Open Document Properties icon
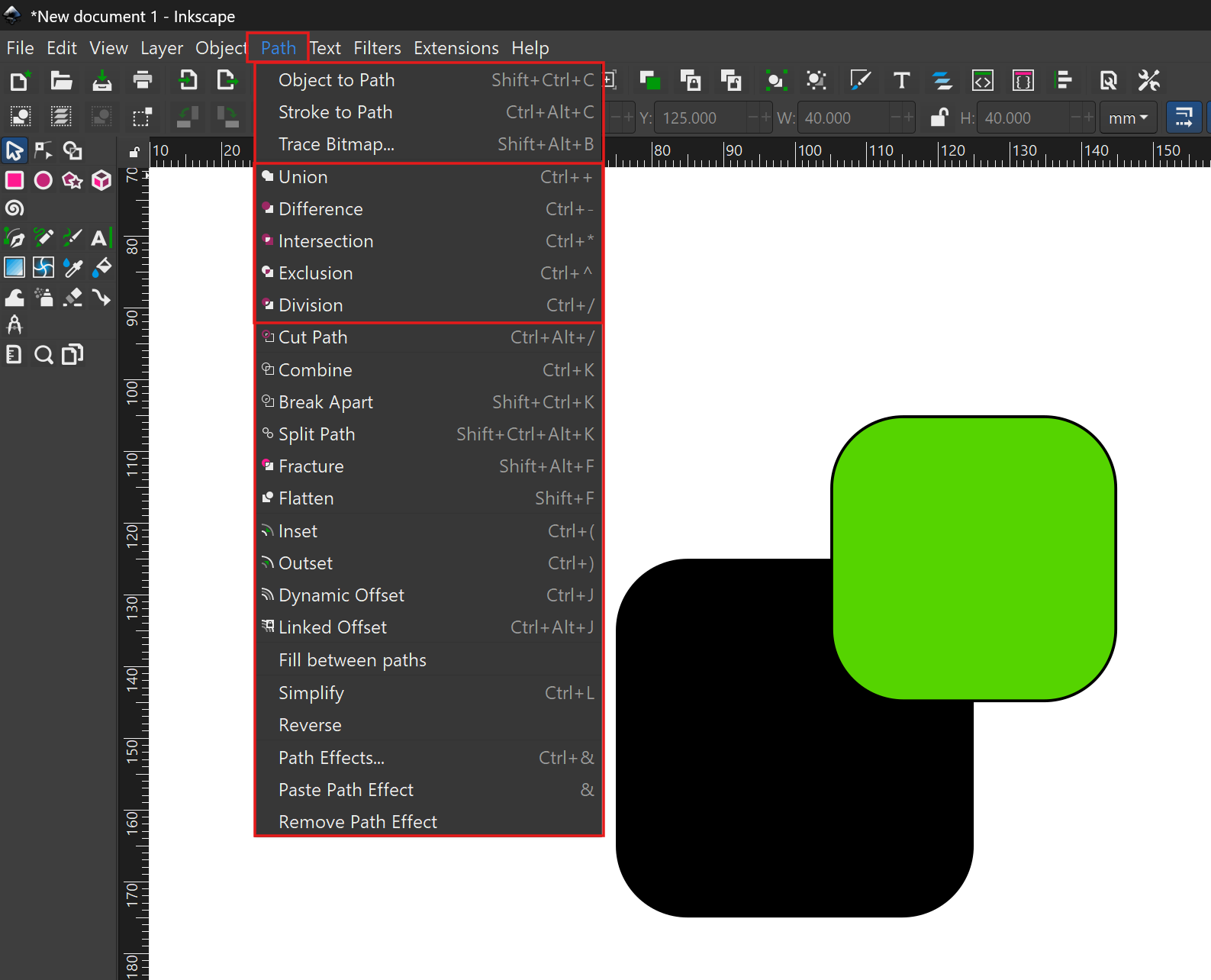1211x980 pixels. pos(1108,80)
